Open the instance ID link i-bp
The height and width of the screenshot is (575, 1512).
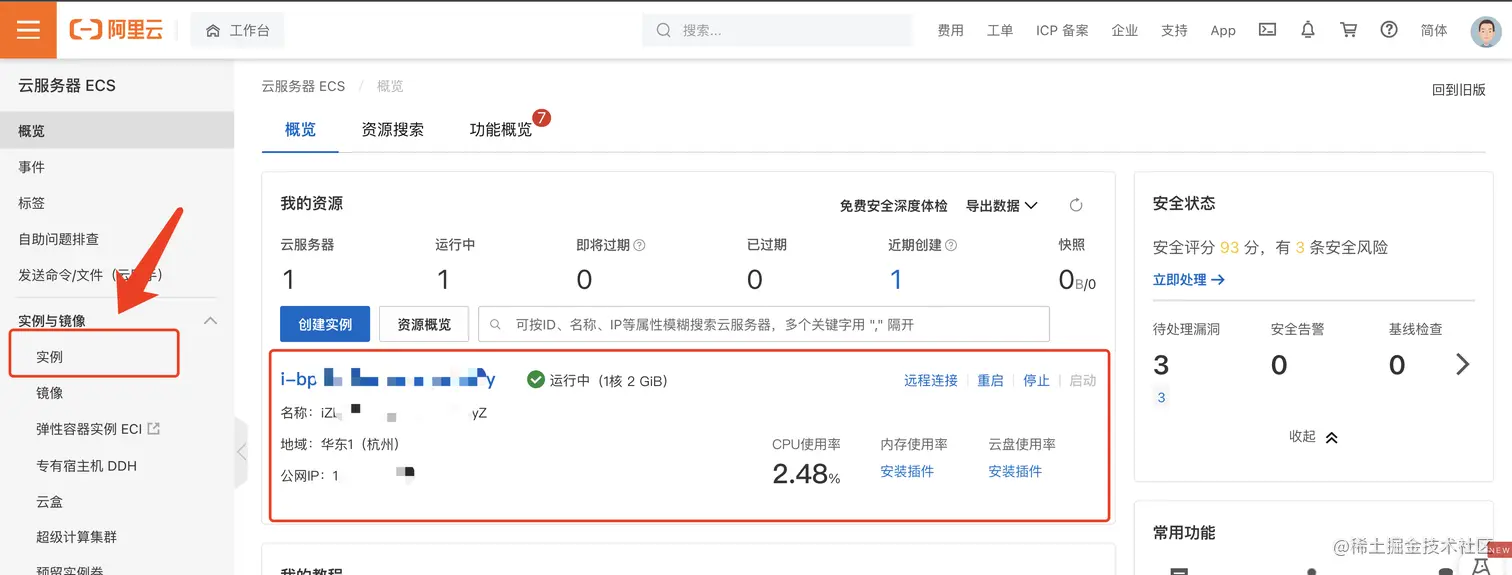click(x=388, y=379)
